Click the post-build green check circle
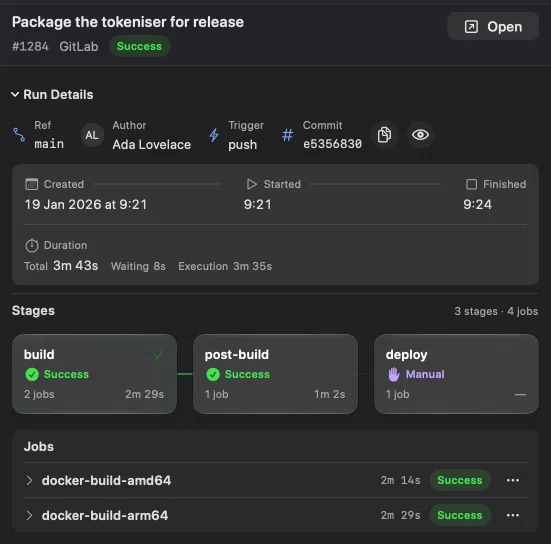551x544 pixels. point(213,374)
